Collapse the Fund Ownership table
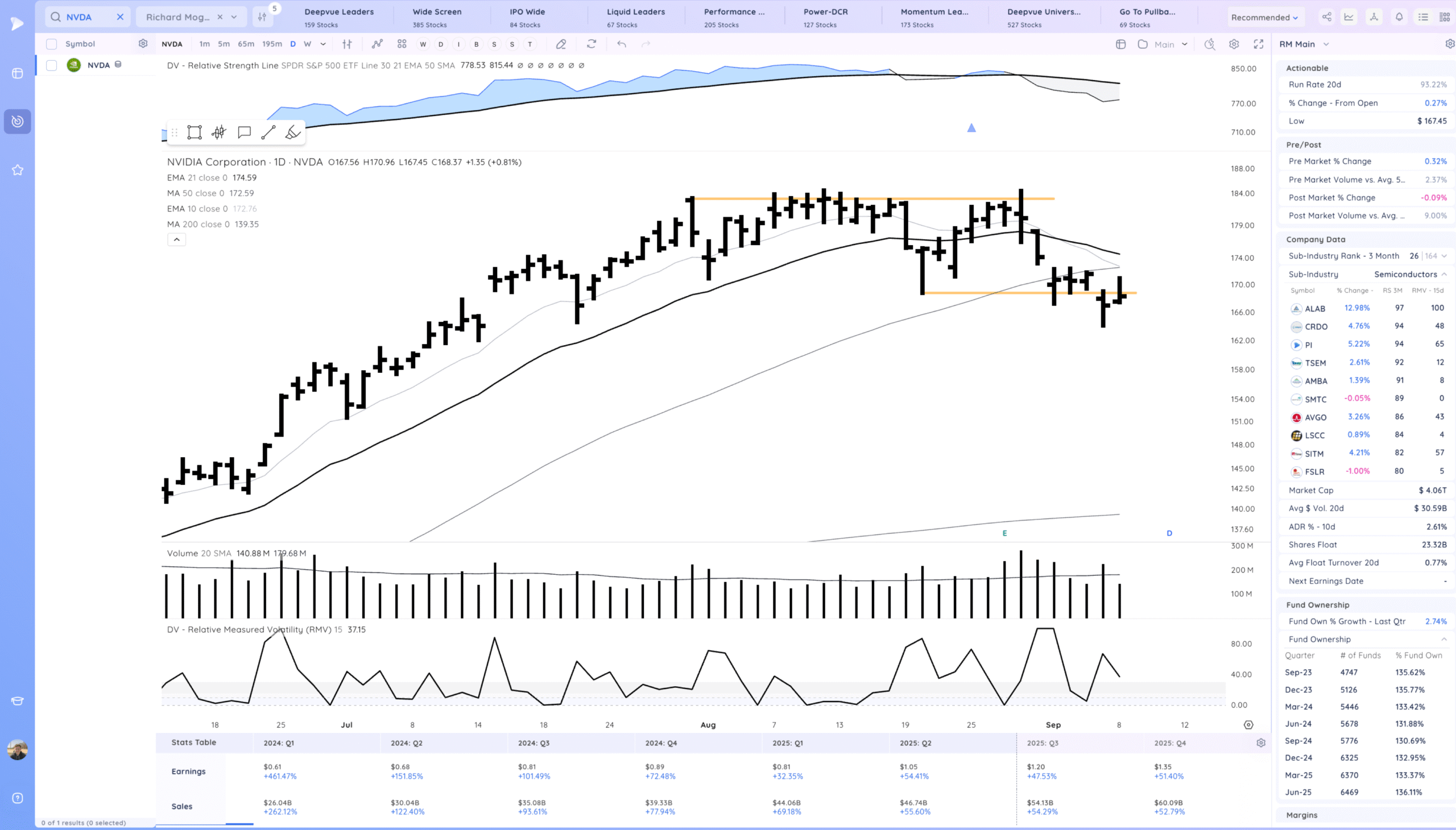1456x830 pixels. point(1444,639)
